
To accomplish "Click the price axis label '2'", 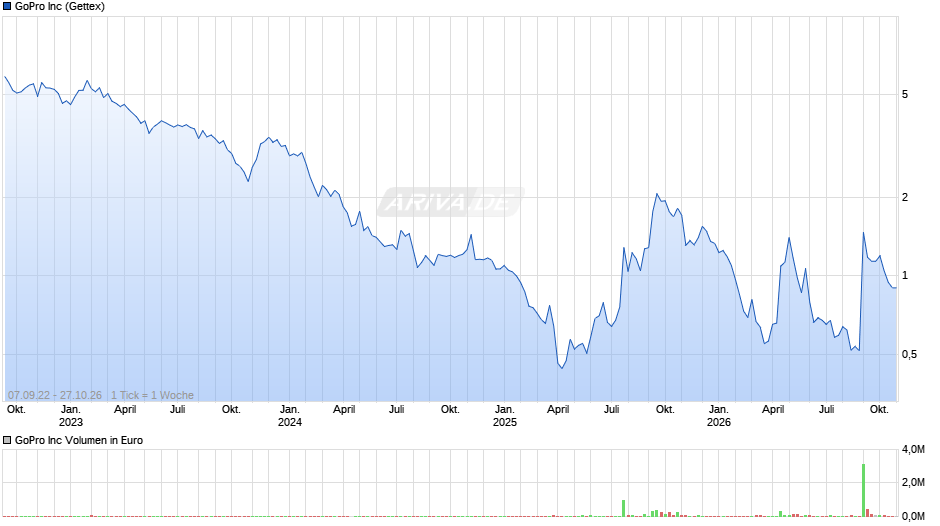I will click(905, 197).
